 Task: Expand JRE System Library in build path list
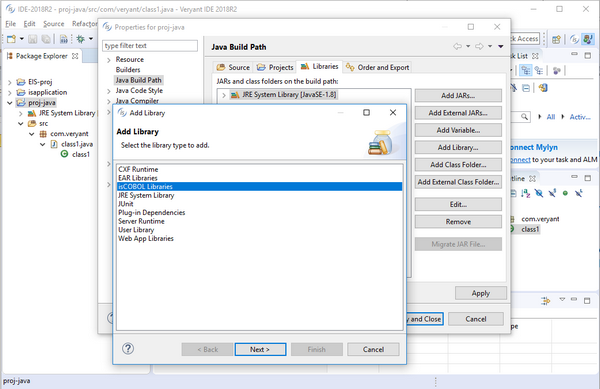[224, 95]
